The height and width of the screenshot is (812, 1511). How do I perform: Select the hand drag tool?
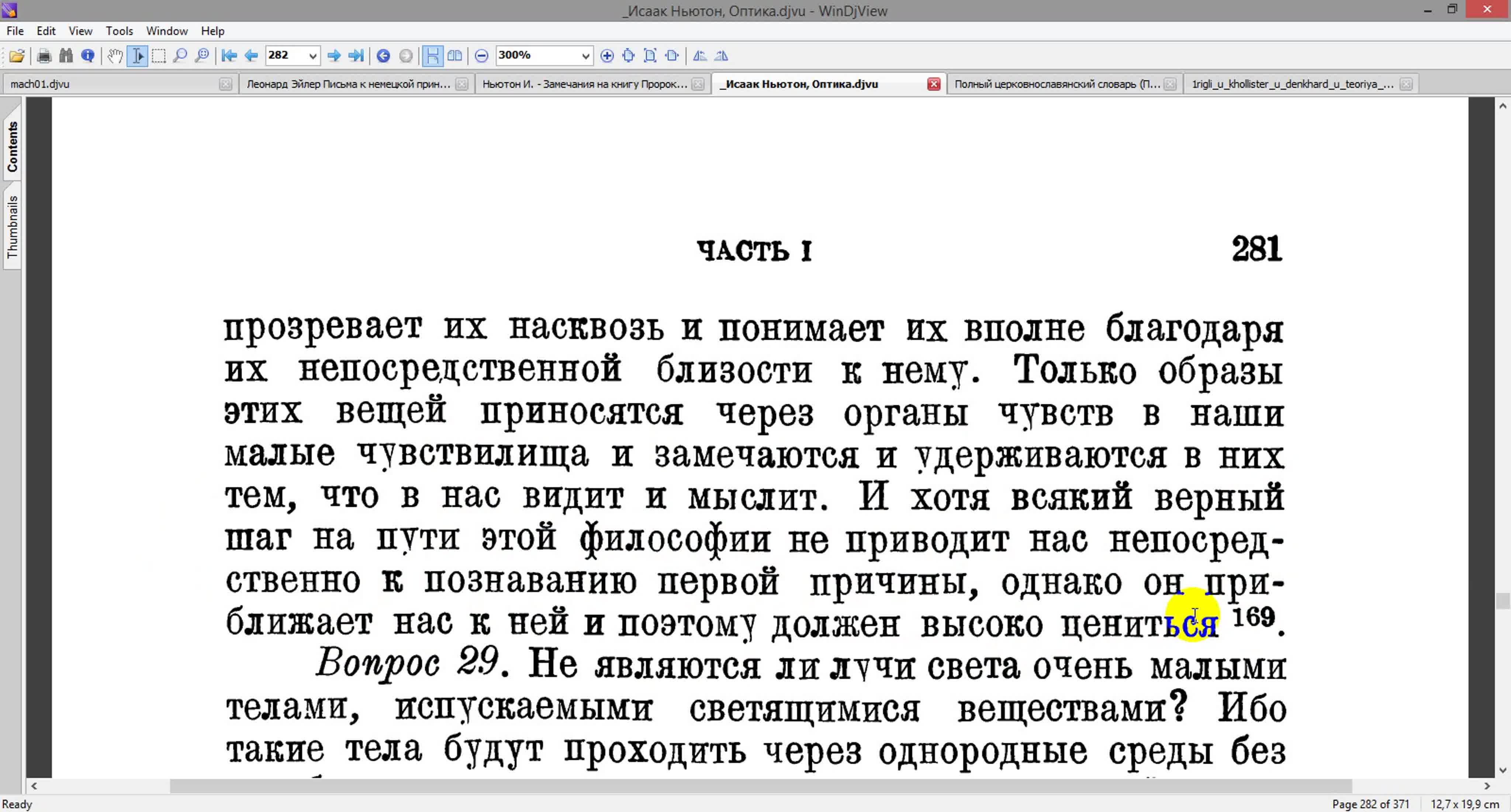tap(115, 56)
